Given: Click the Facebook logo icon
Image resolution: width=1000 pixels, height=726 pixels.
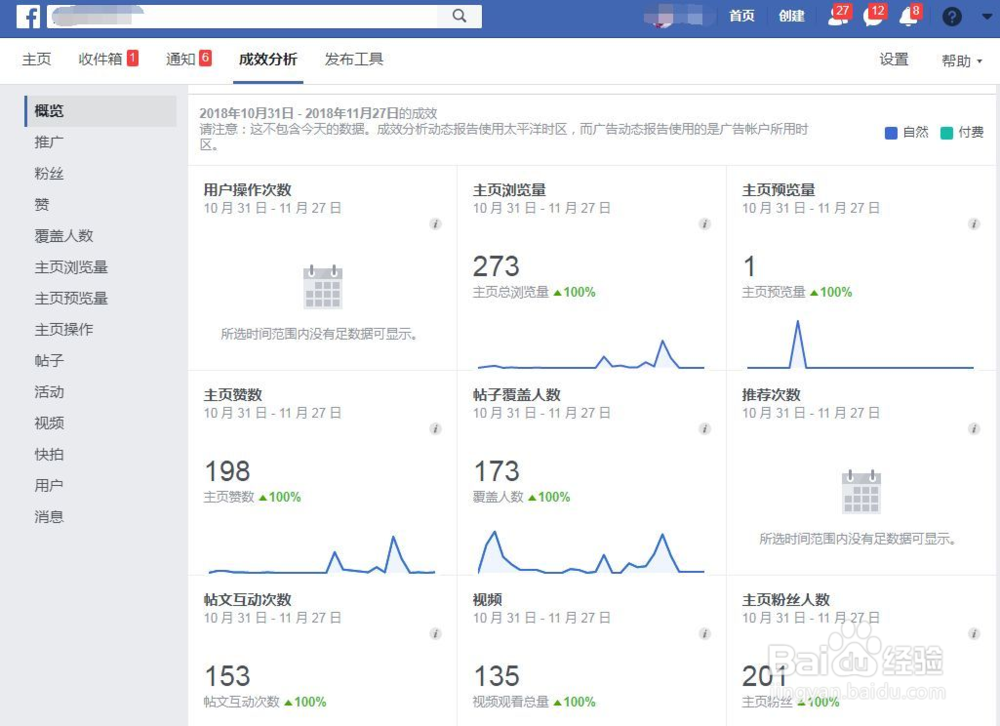Looking at the screenshot, I should click(x=28, y=16).
